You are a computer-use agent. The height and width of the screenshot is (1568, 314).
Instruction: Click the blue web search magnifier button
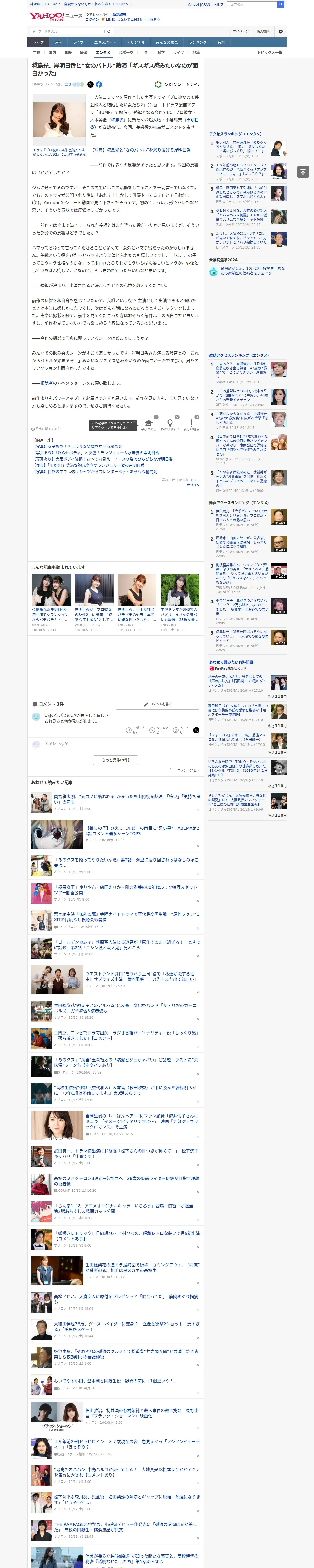pos(281,4)
